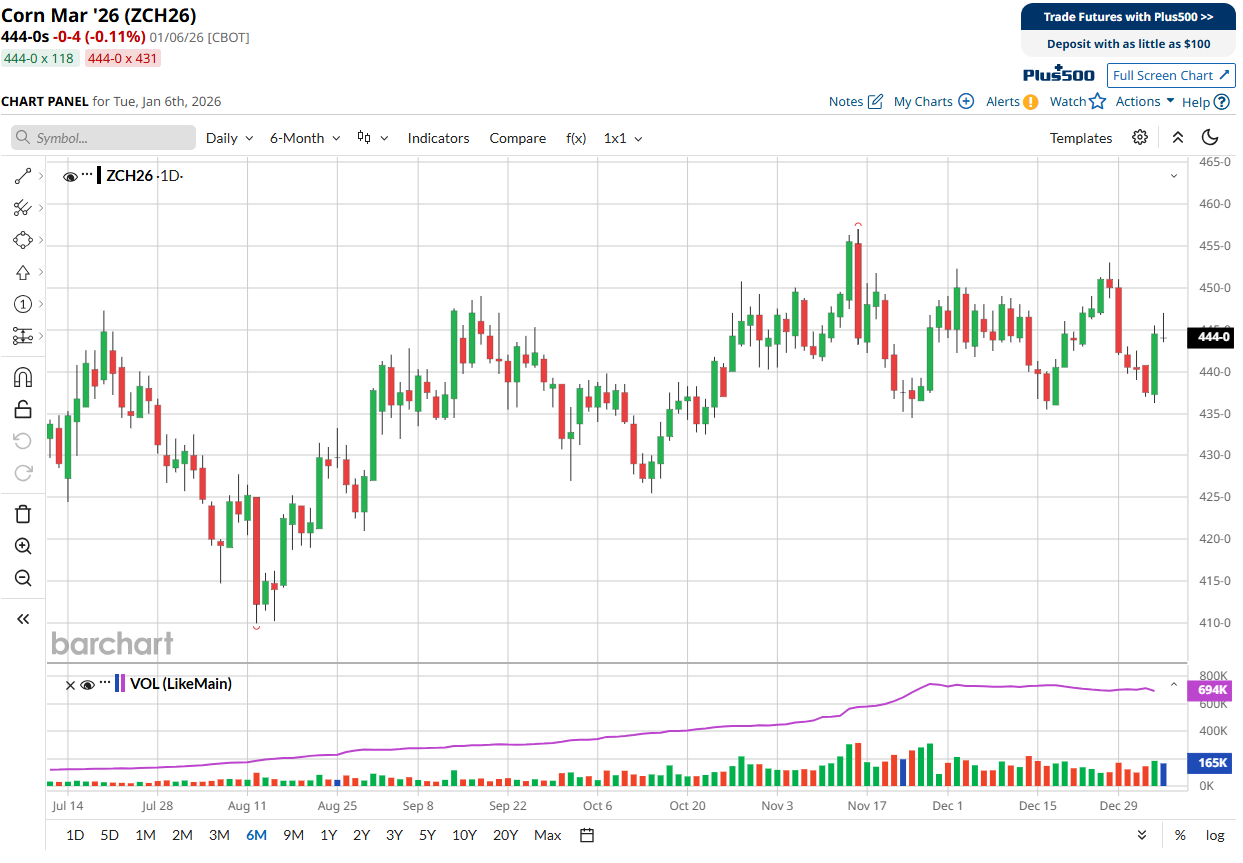Hide the ZCH26 series with eye icon
This screenshot has width=1243, height=863.
[70, 176]
